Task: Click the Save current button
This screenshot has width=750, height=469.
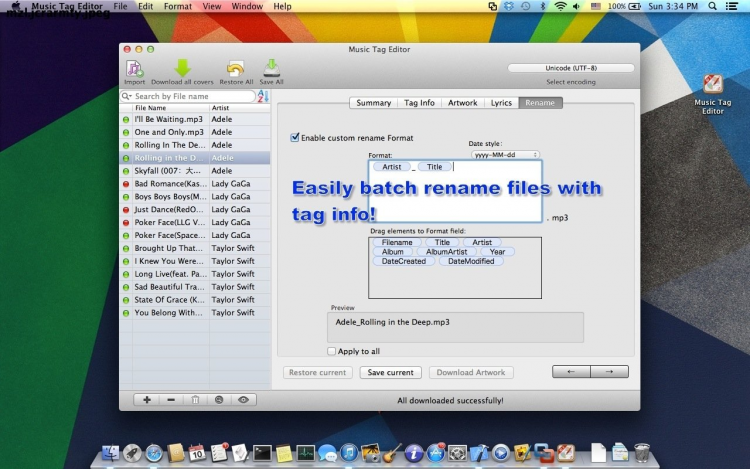Action: [390, 372]
